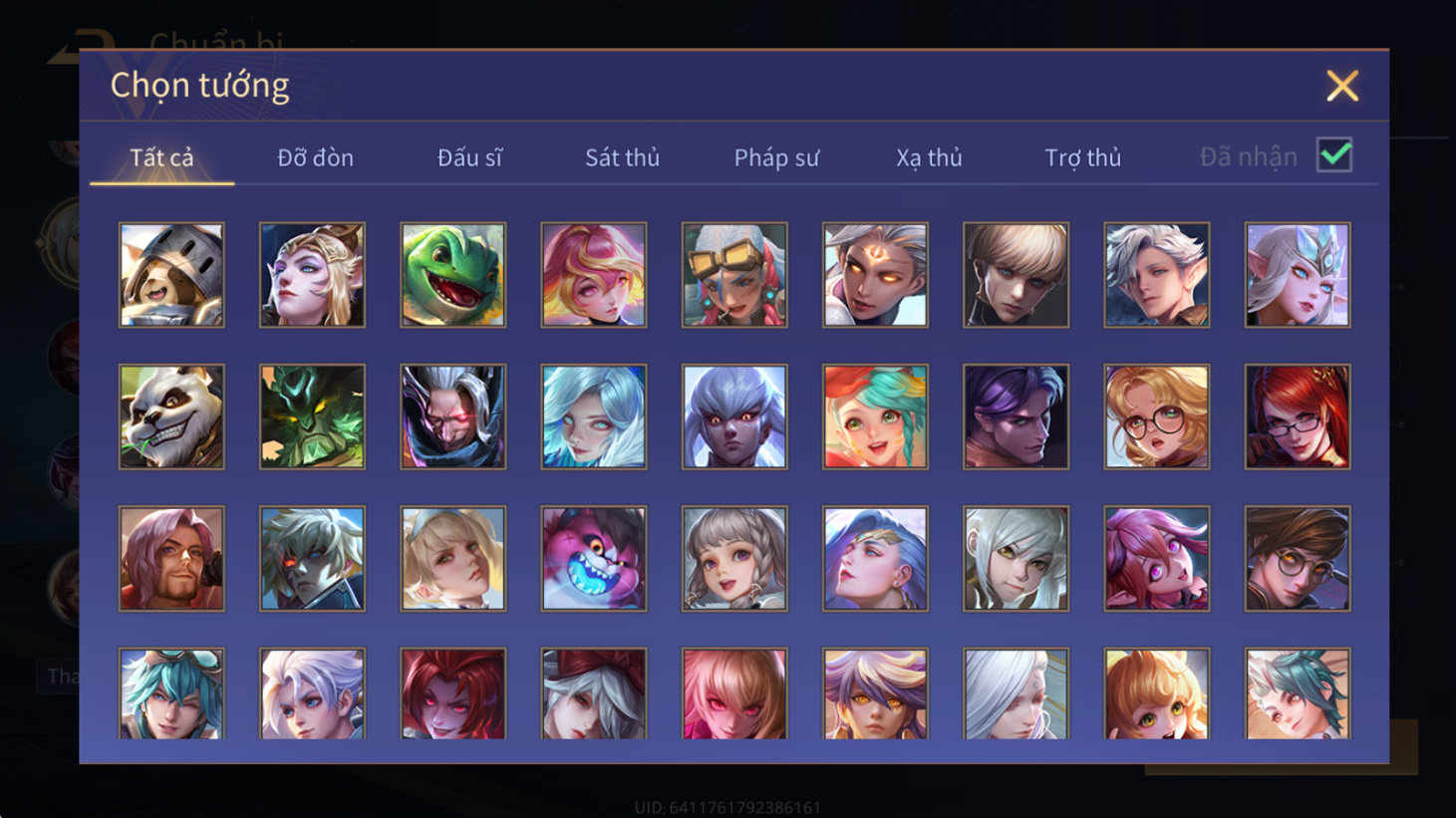
Task: Select the pilot with goggles hero portrait
Action: point(734,275)
